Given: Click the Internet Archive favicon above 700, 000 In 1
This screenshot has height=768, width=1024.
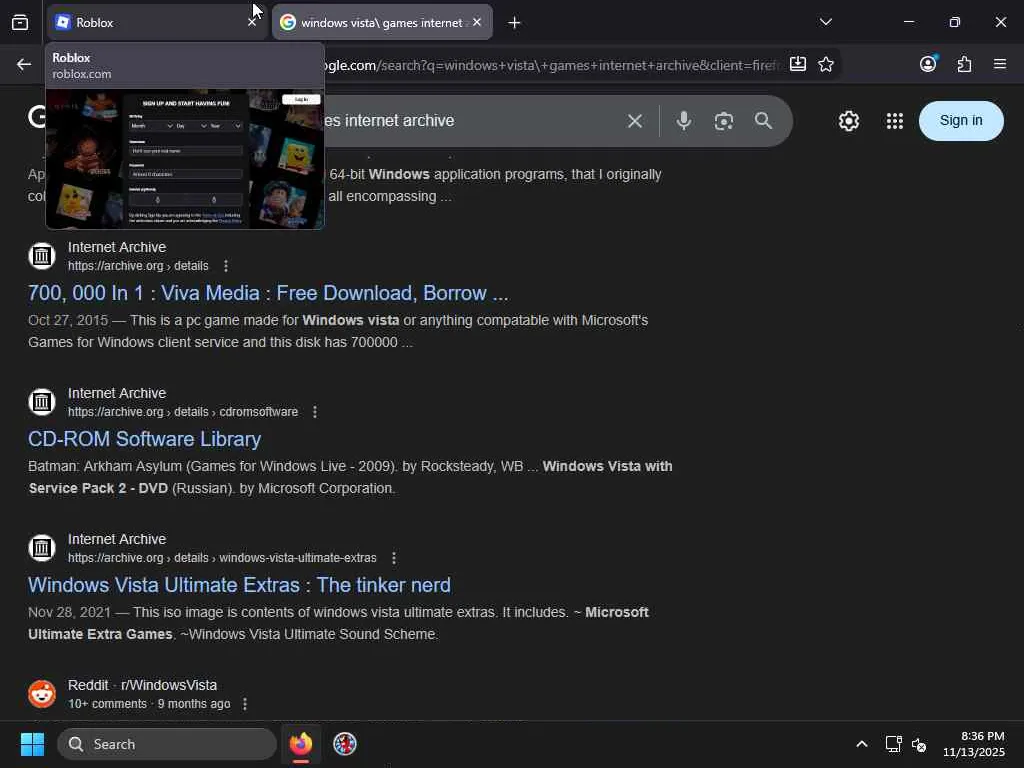Looking at the screenshot, I should [42, 256].
